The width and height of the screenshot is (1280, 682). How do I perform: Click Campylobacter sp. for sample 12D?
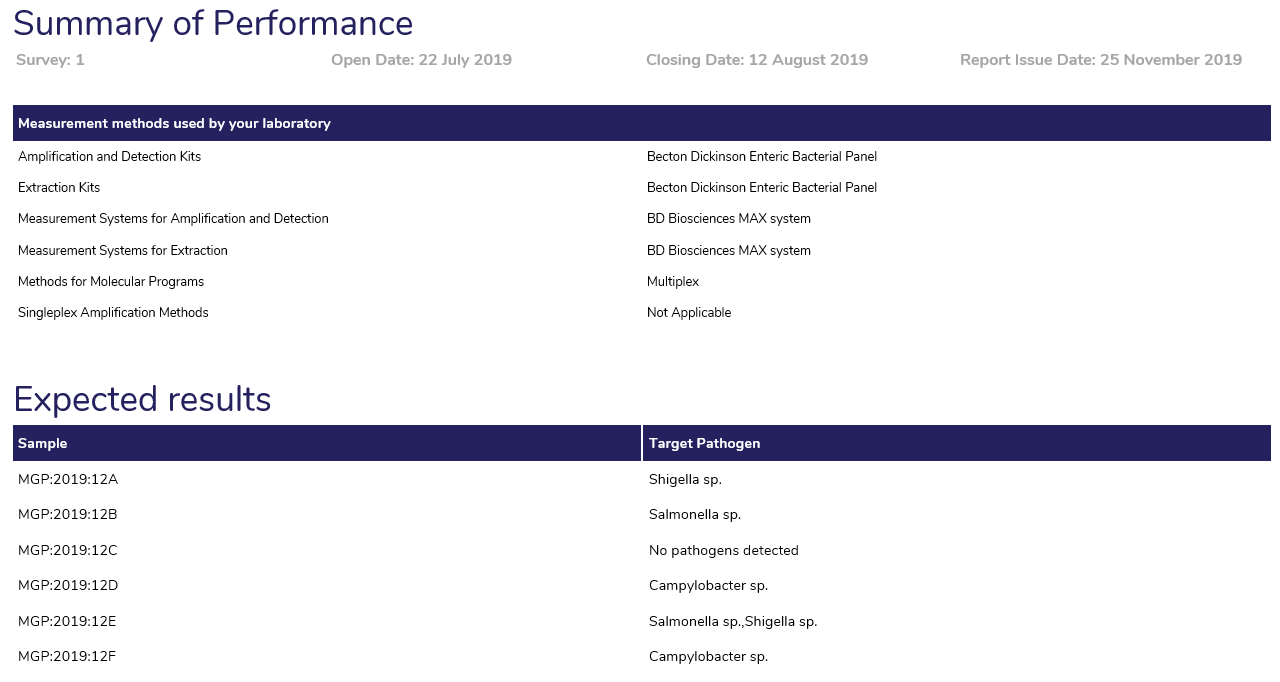coord(708,586)
